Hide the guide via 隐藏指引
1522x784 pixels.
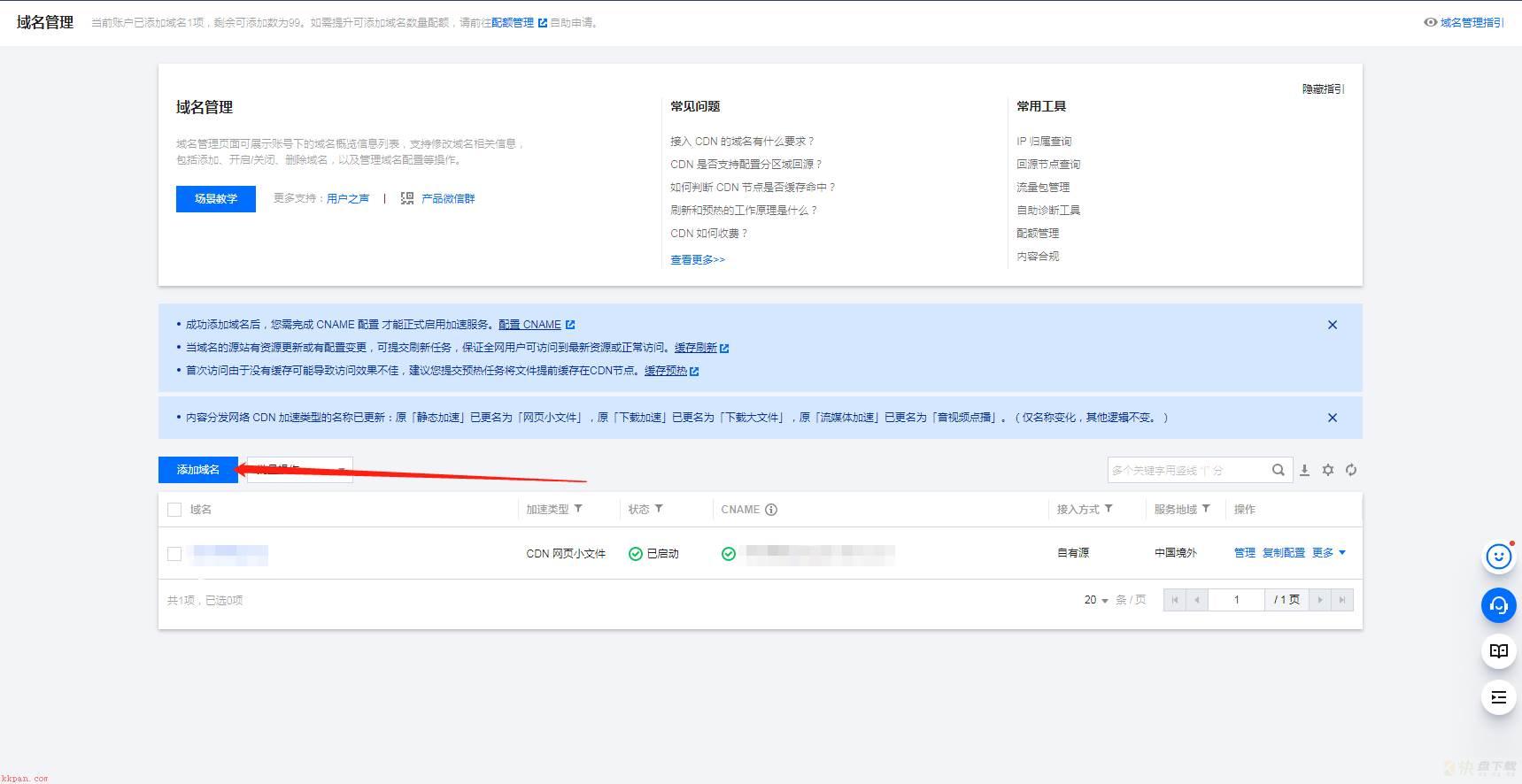(1323, 89)
